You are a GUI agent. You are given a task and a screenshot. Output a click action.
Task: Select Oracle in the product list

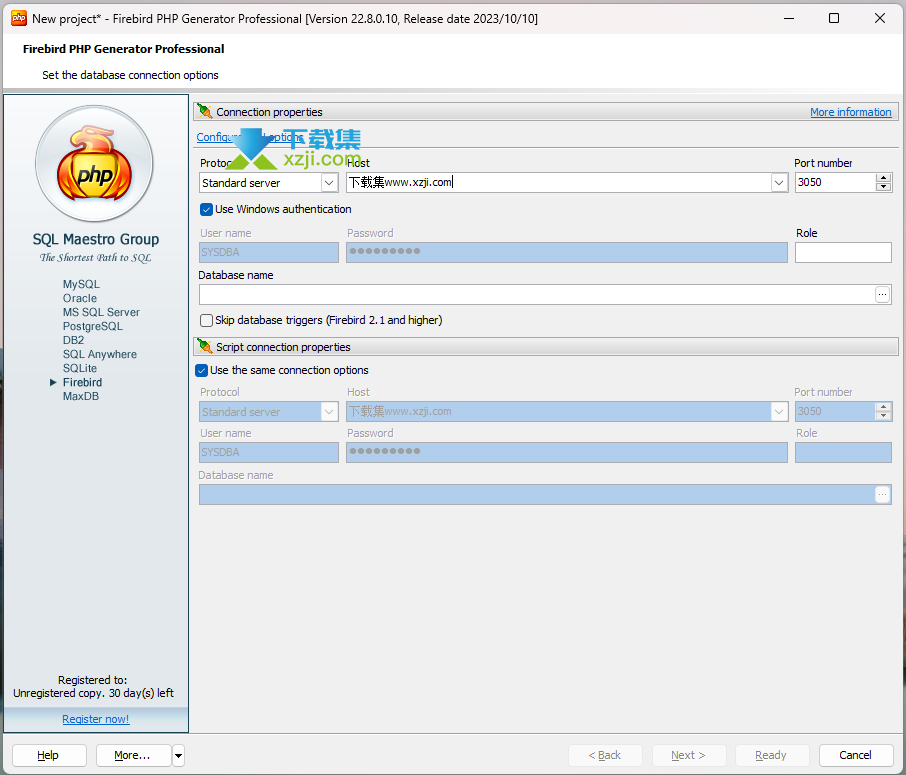80,298
